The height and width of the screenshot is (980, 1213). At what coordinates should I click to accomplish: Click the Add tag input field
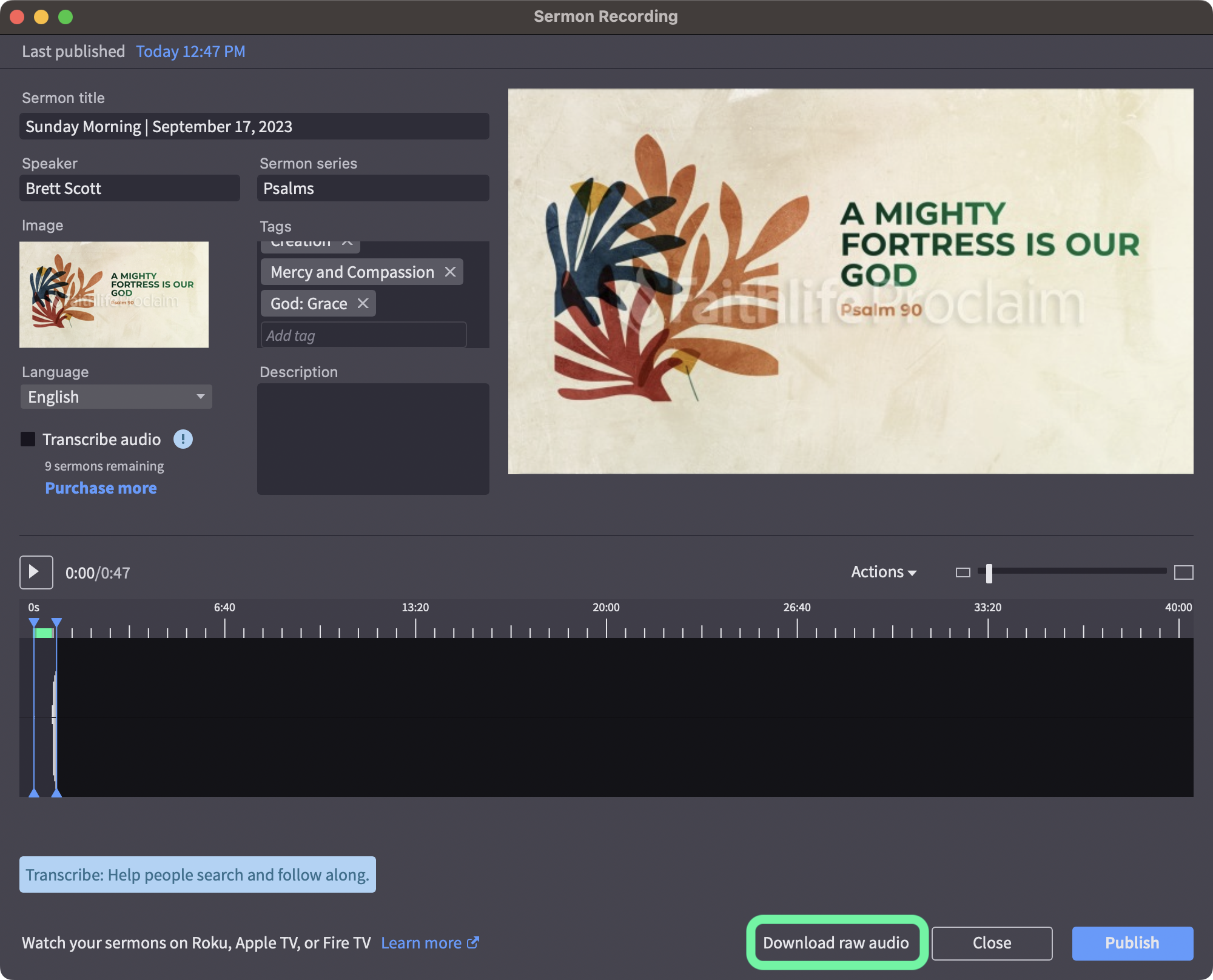coord(363,335)
